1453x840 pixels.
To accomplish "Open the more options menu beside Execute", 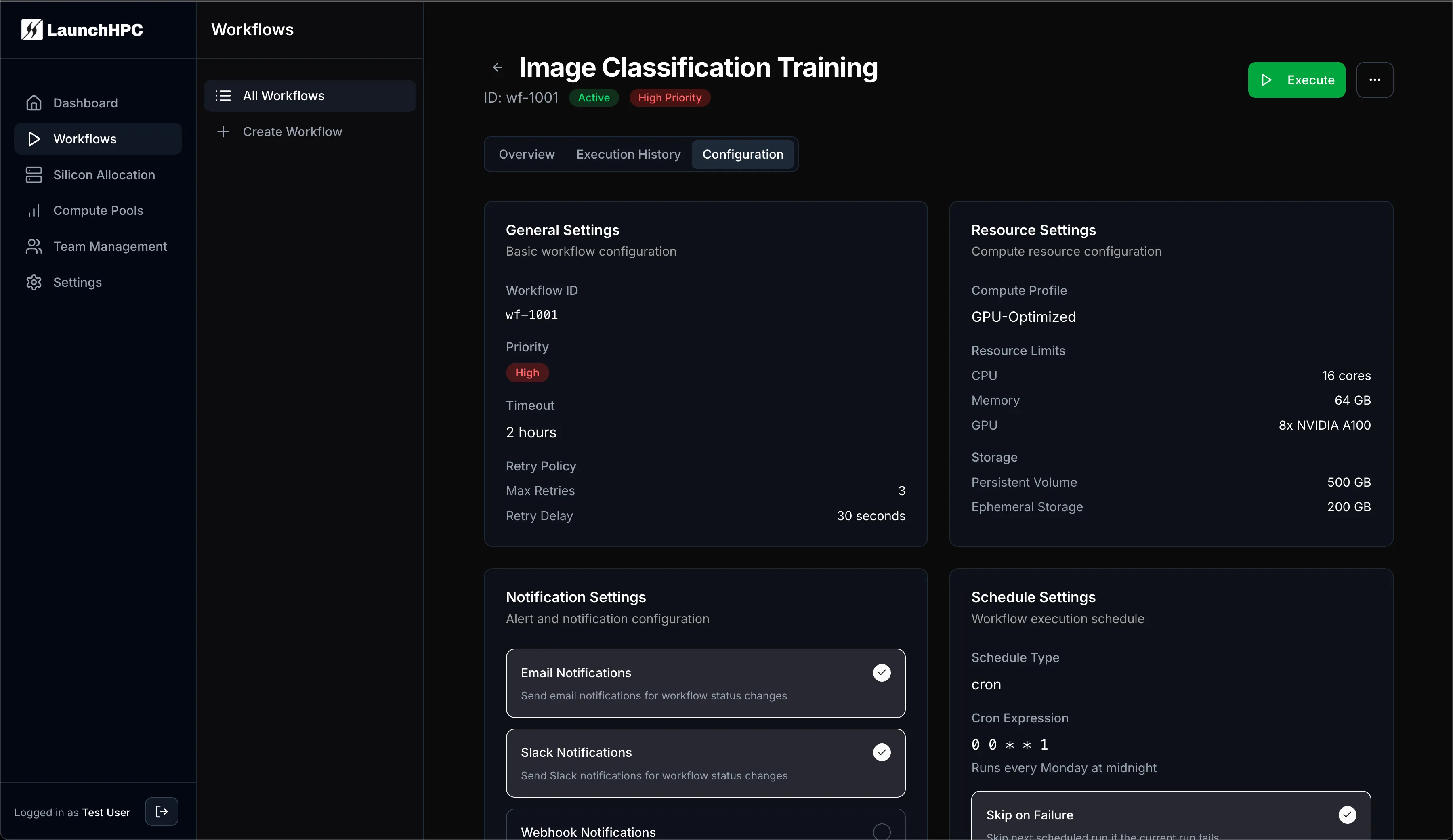I will [x=1375, y=80].
